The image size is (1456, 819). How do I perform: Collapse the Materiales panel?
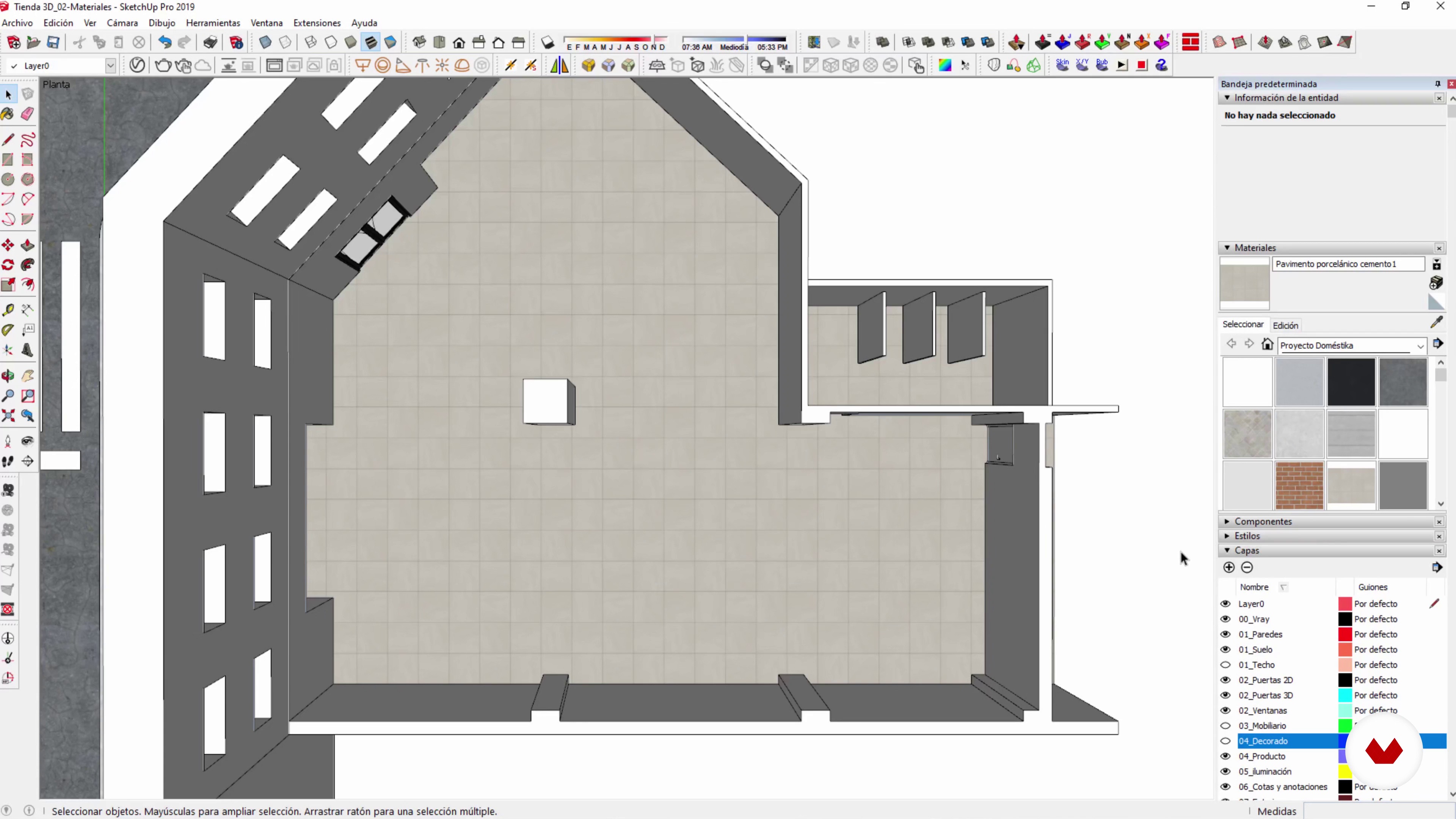click(1227, 248)
